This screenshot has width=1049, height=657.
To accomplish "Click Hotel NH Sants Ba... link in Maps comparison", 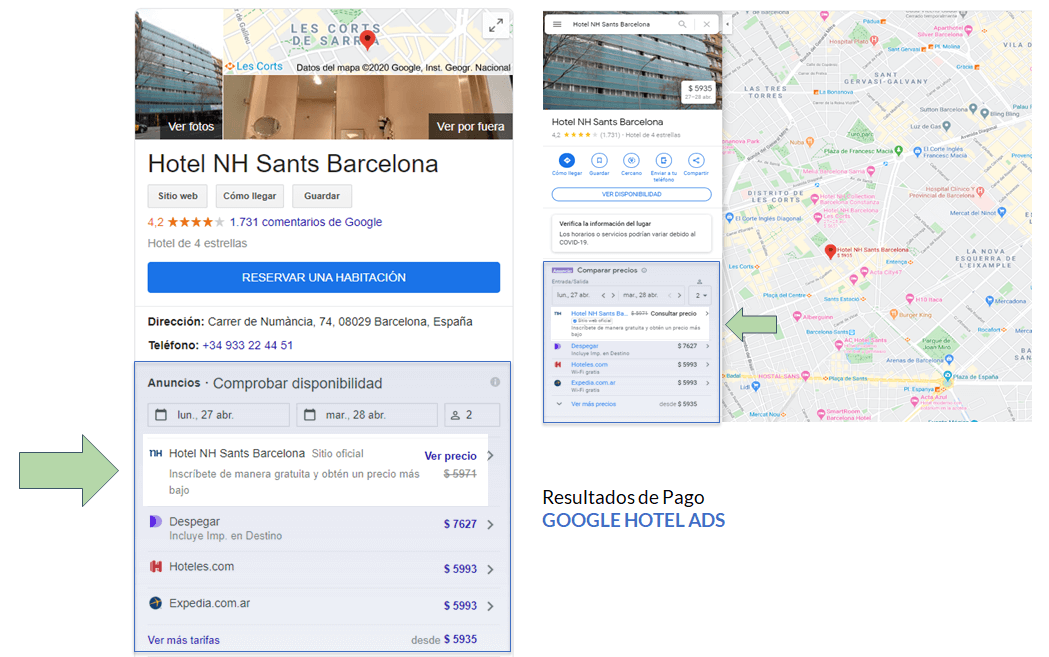I will click(599, 313).
